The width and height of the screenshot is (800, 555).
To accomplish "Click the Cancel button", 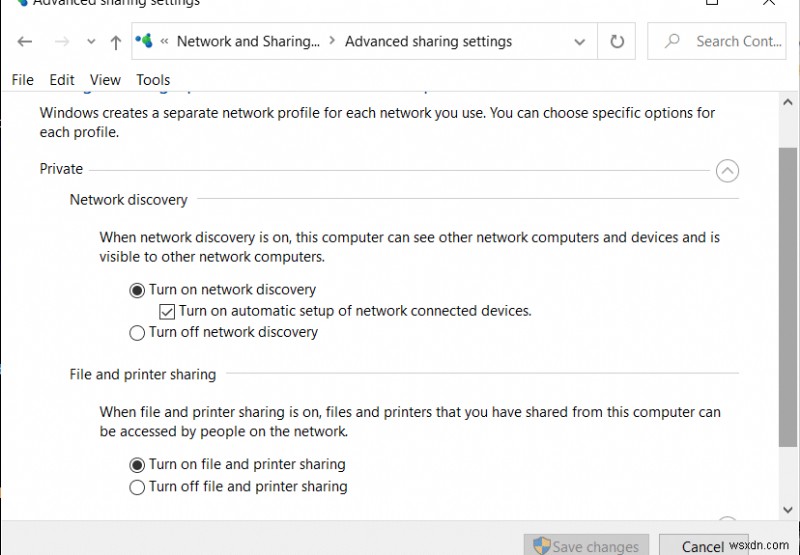I will pos(703,546).
